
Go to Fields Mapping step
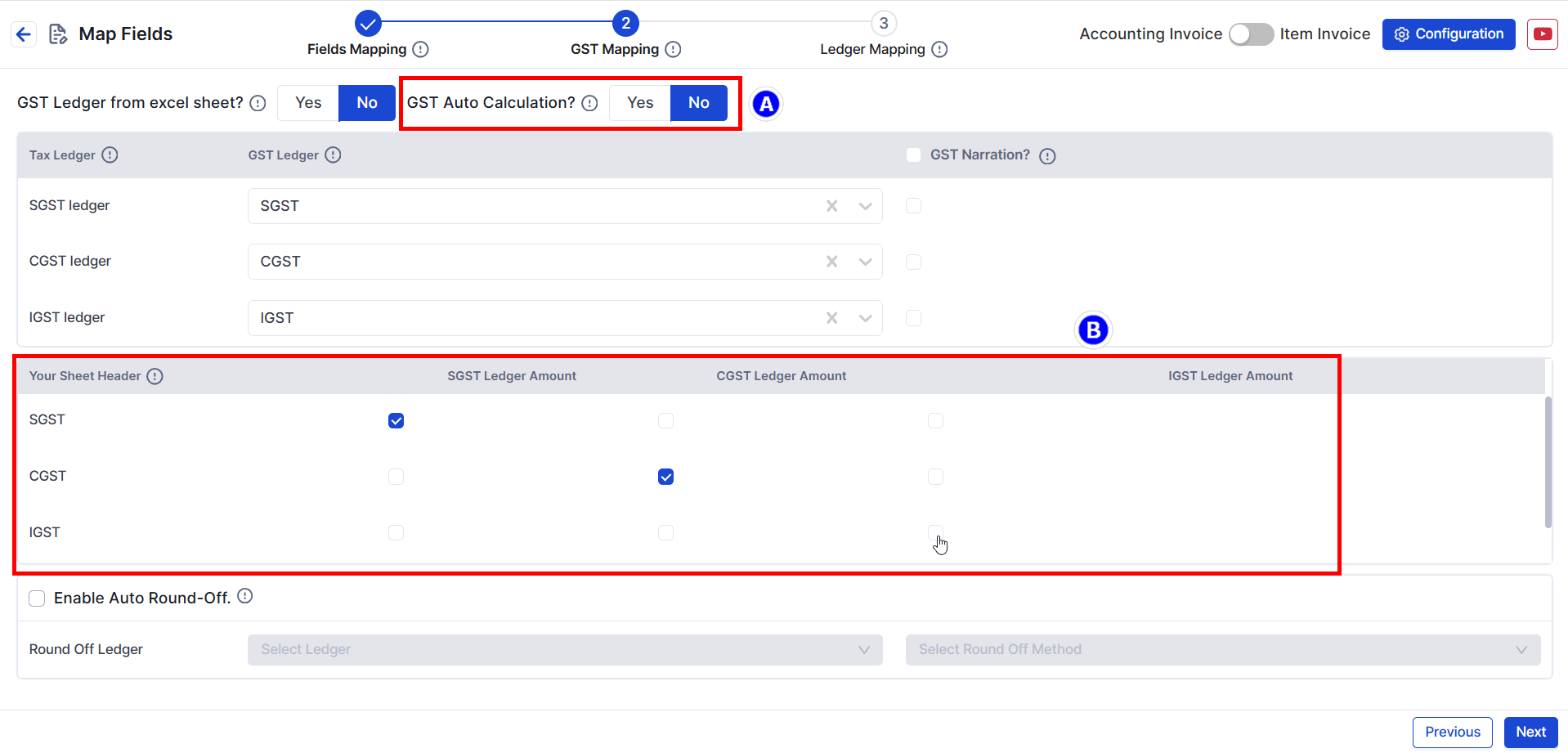pos(368,23)
